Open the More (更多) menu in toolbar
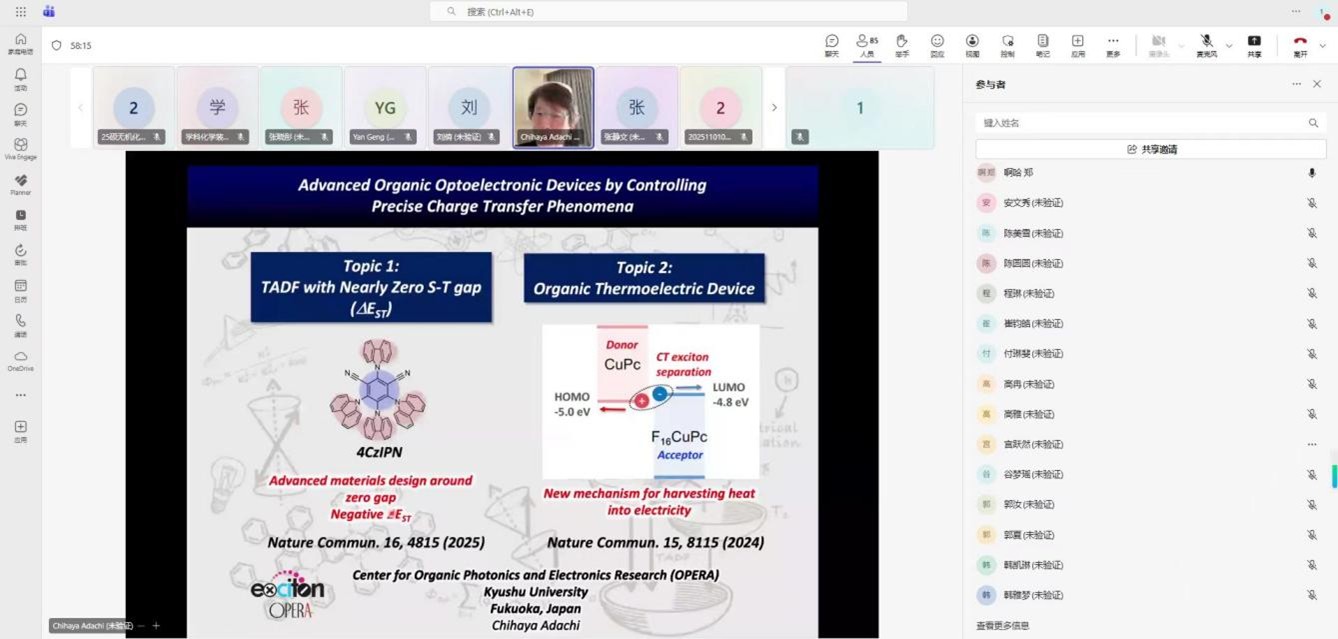1338x639 pixels. coord(1113,45)
